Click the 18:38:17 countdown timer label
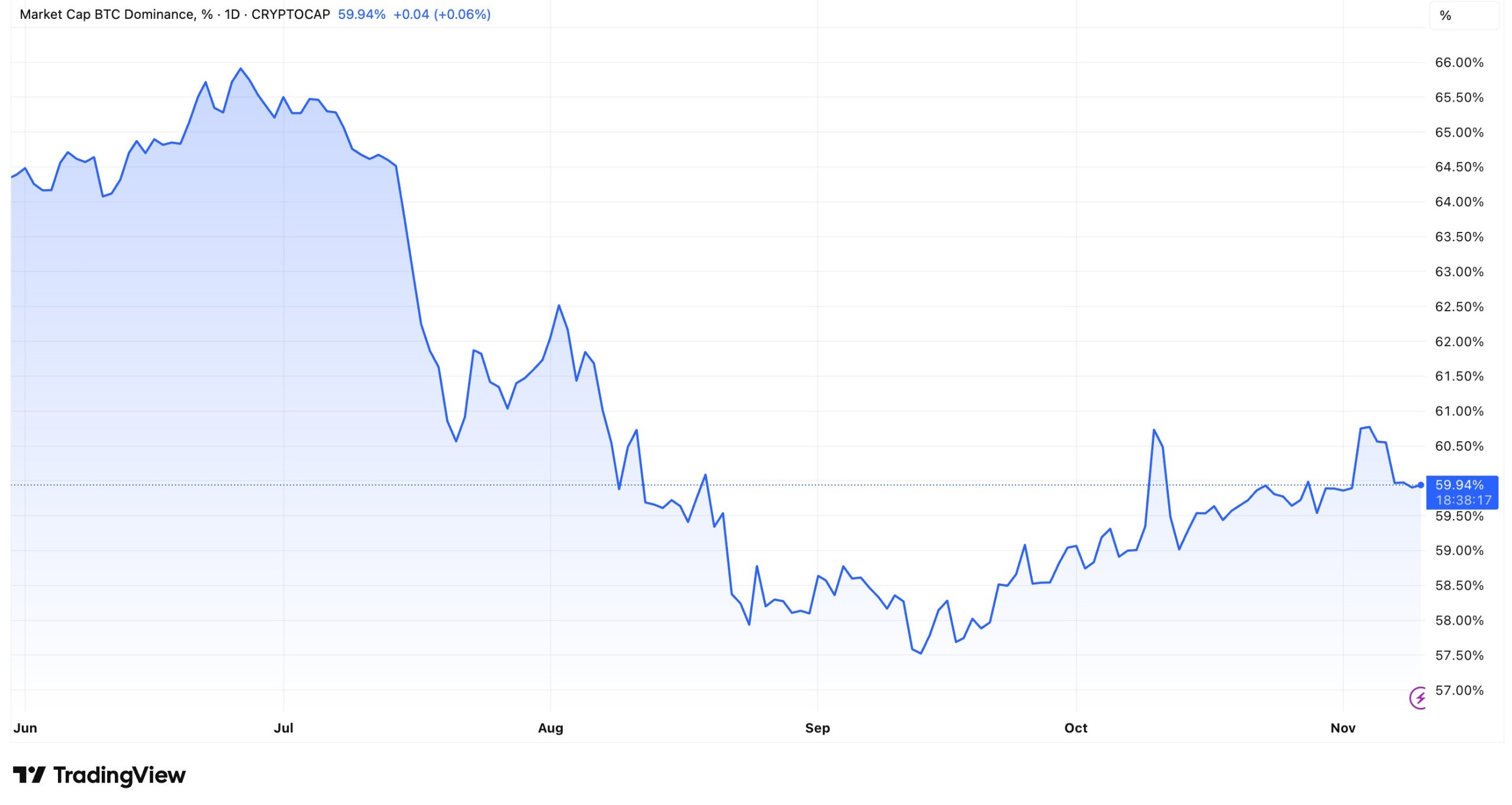The height and width of the screenshot is (805, 1512). pyautogui.click(x=1463, y=500)
